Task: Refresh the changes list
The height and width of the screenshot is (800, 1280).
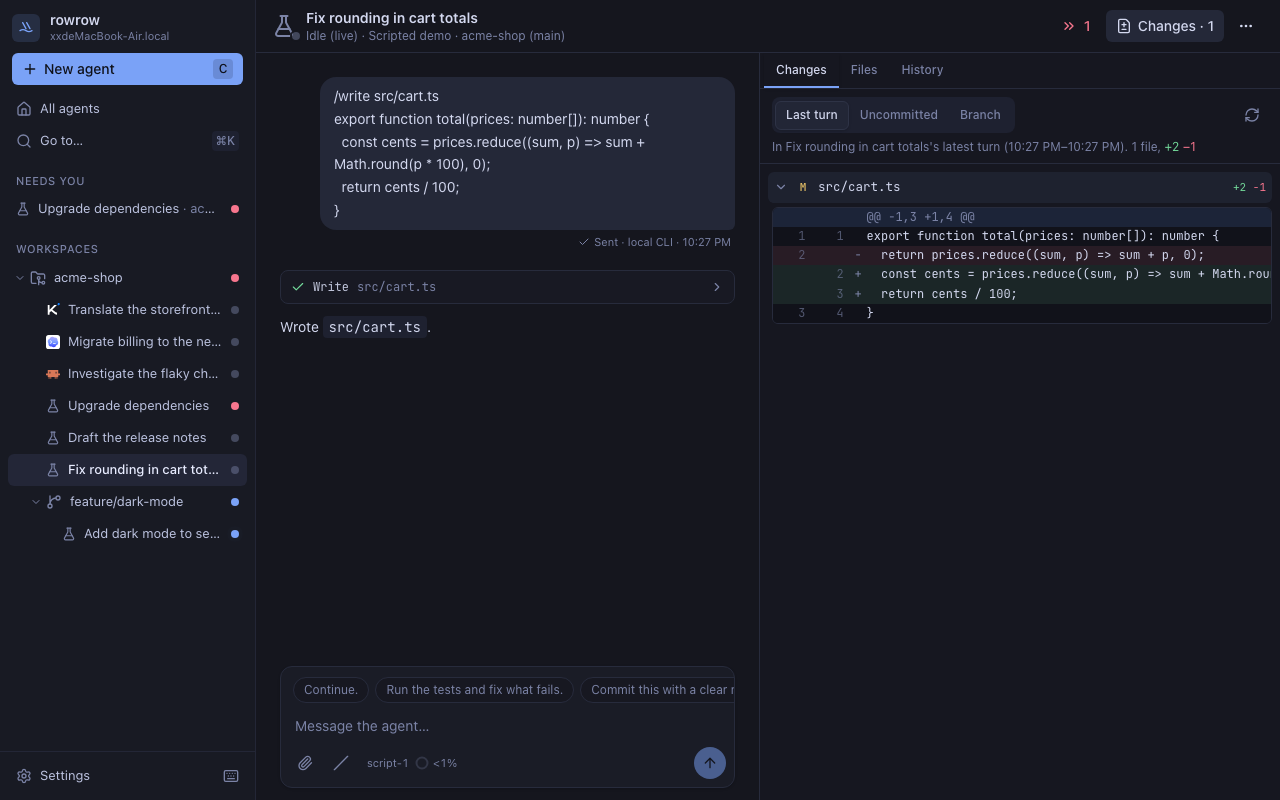Action: [x=1252, y=115]
